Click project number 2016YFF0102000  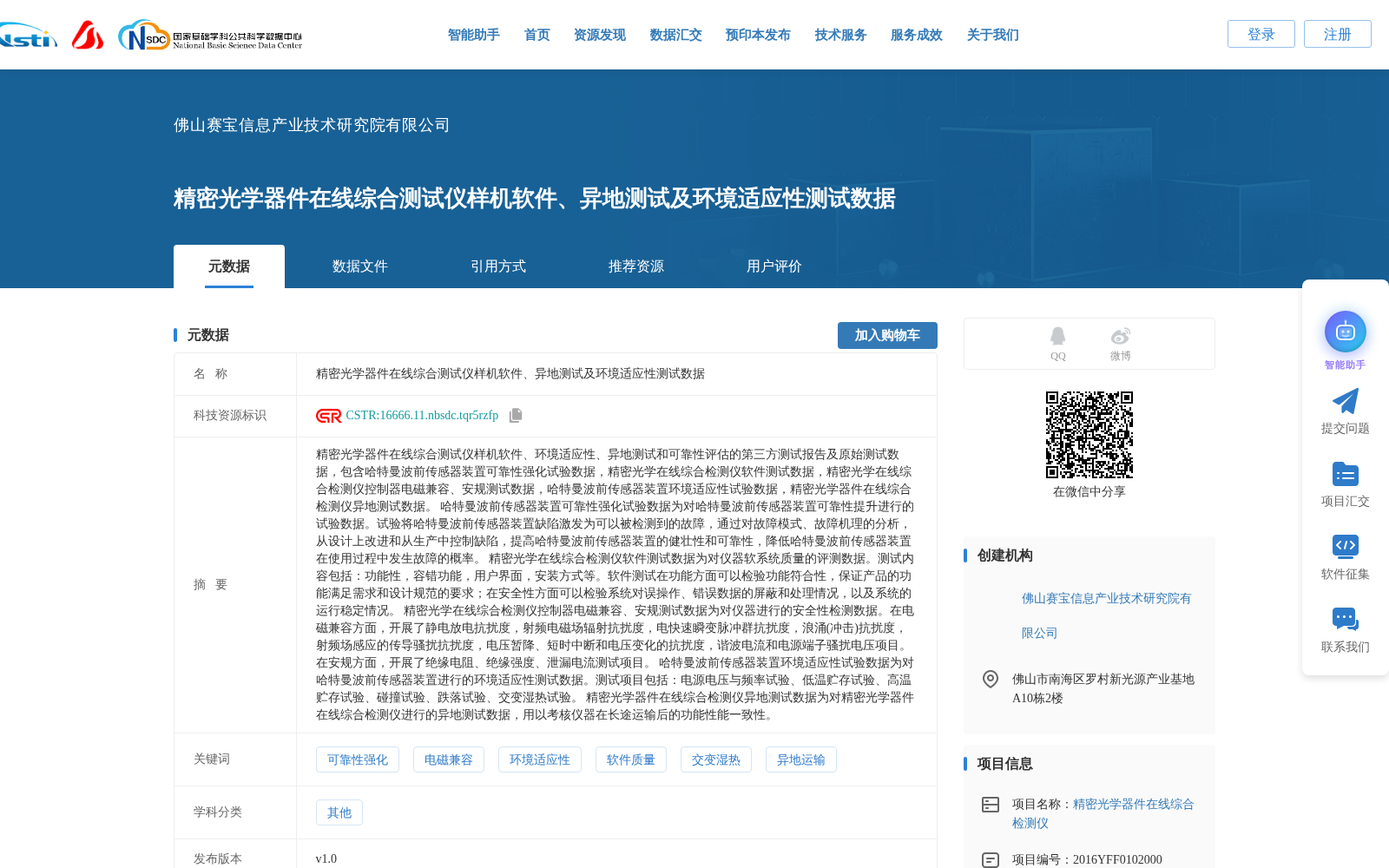(1117, 859)
